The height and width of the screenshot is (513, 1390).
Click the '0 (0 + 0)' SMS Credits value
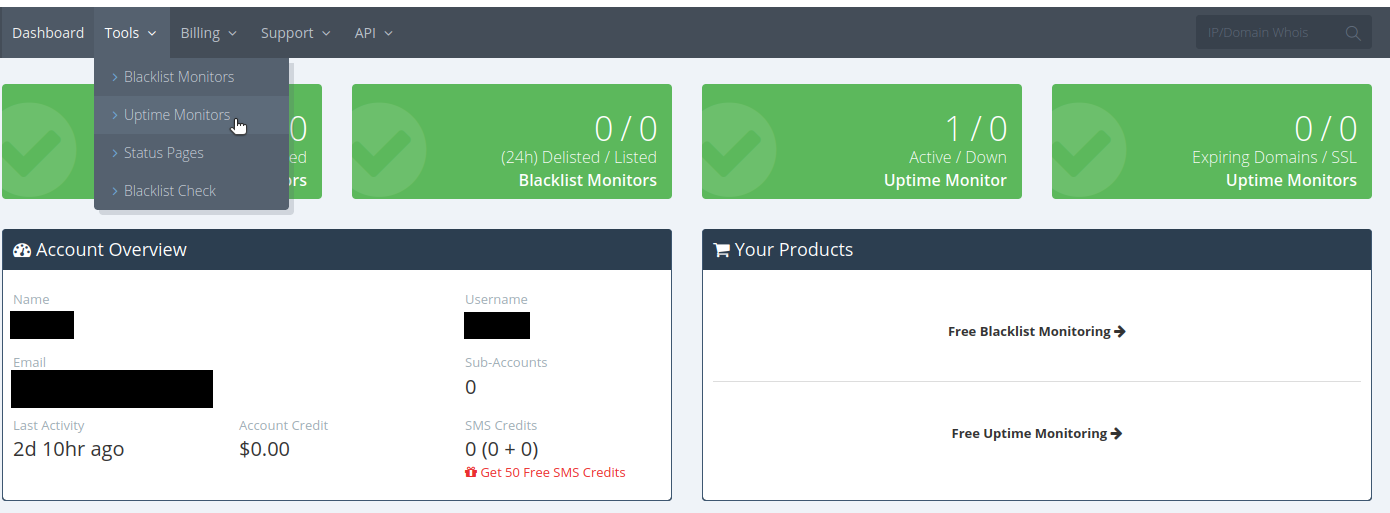(502, 449)
